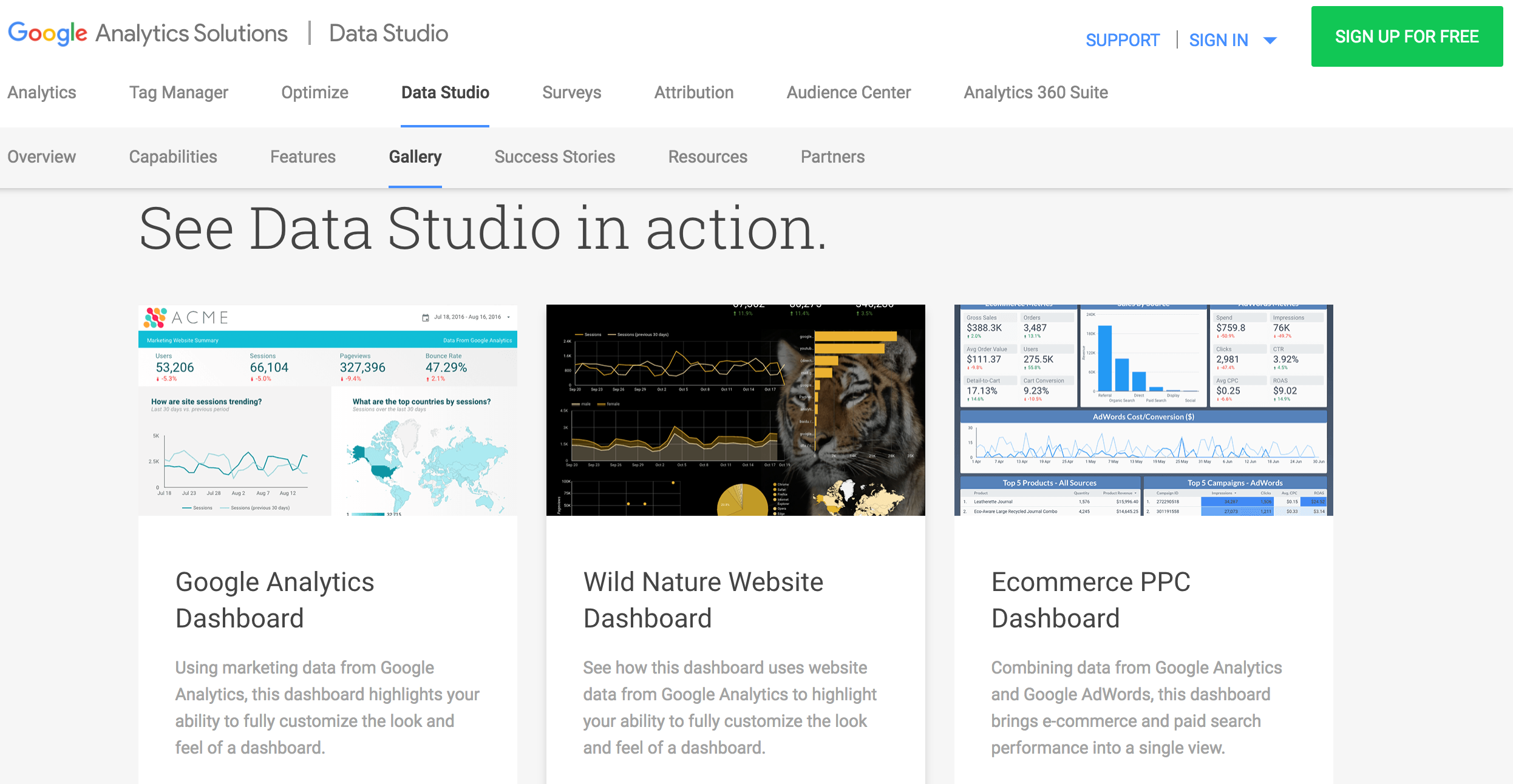Open the Optimize product tab

point(314,92)
